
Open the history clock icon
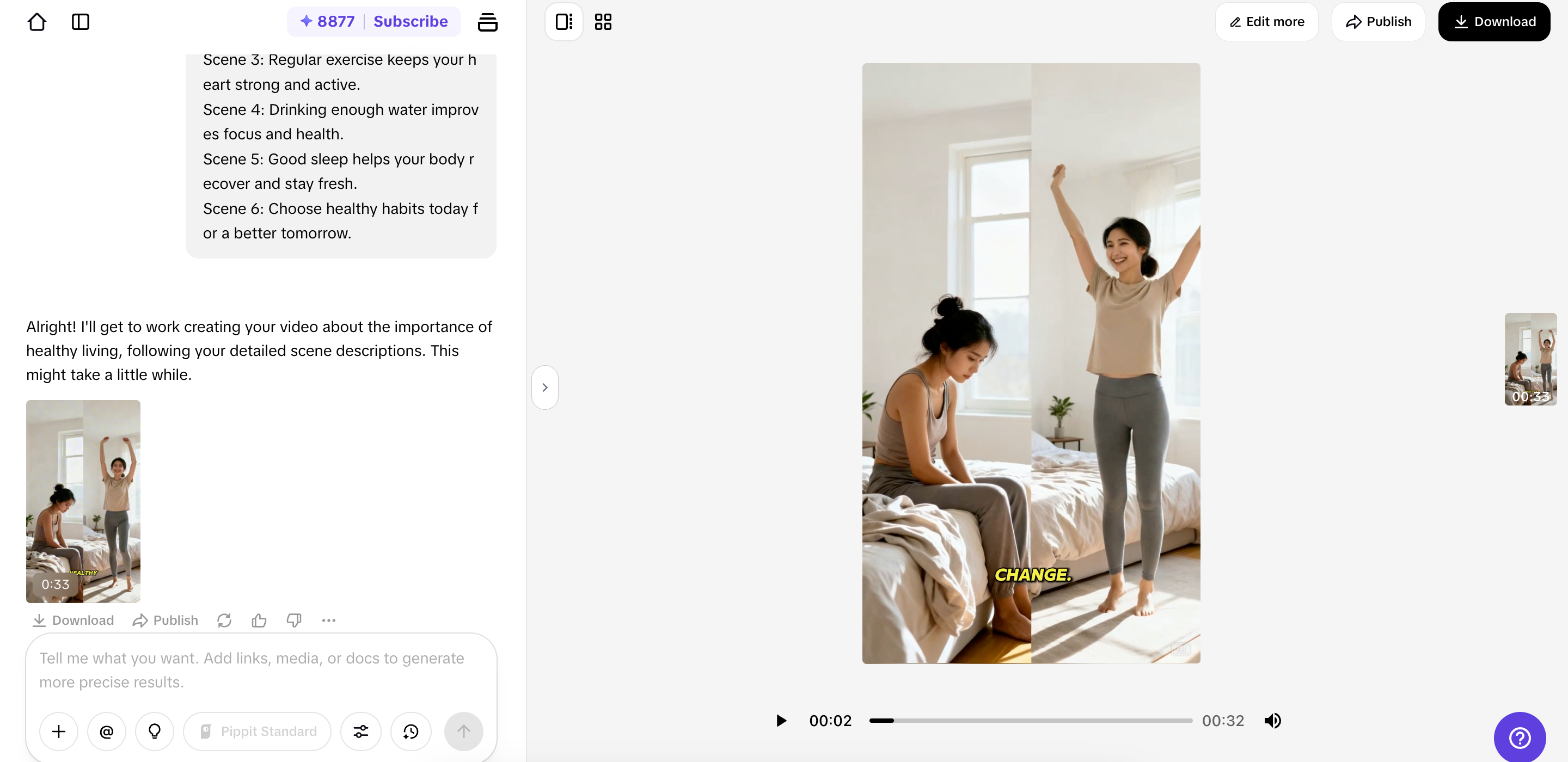[411, 731]
